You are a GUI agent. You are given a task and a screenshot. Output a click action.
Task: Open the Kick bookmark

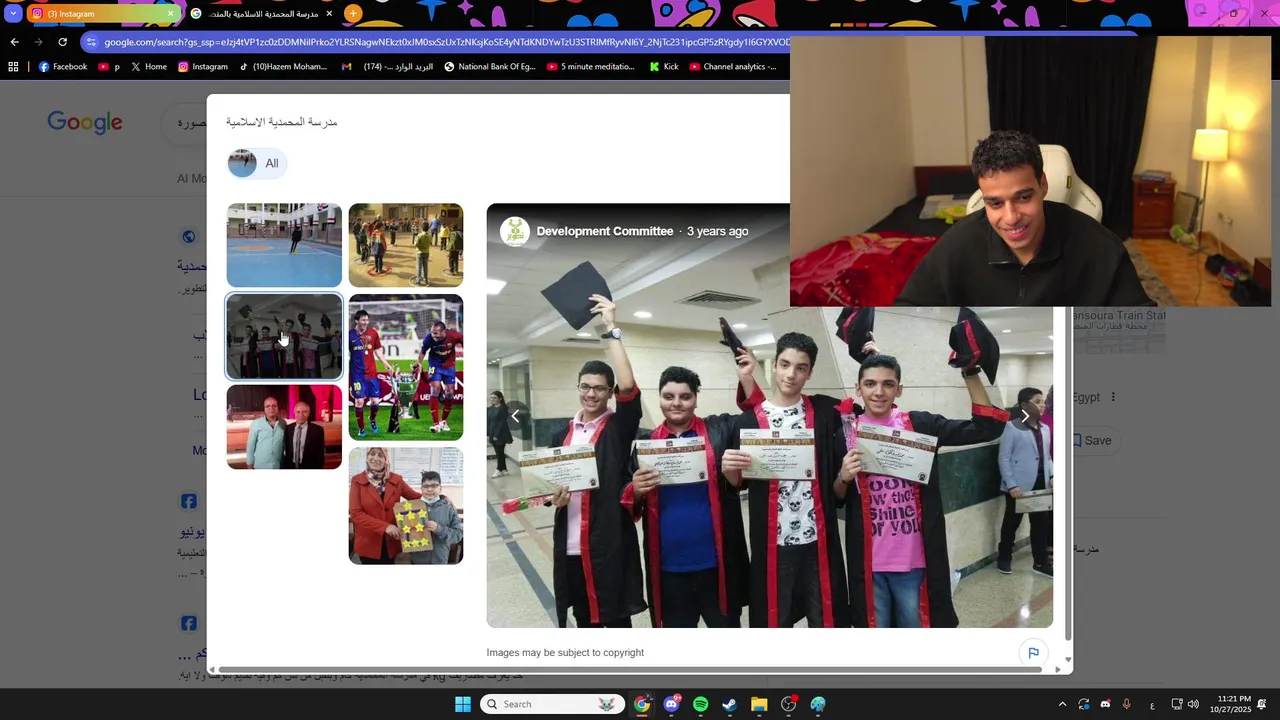(x=664, y=67)
